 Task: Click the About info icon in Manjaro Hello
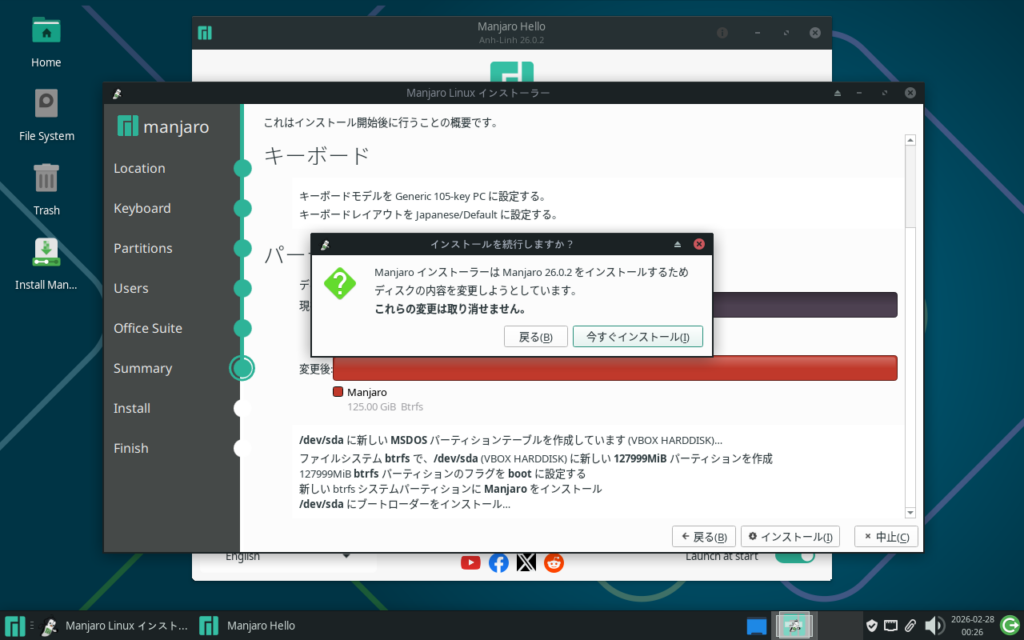pyautogui.click(x=722, y=33)
